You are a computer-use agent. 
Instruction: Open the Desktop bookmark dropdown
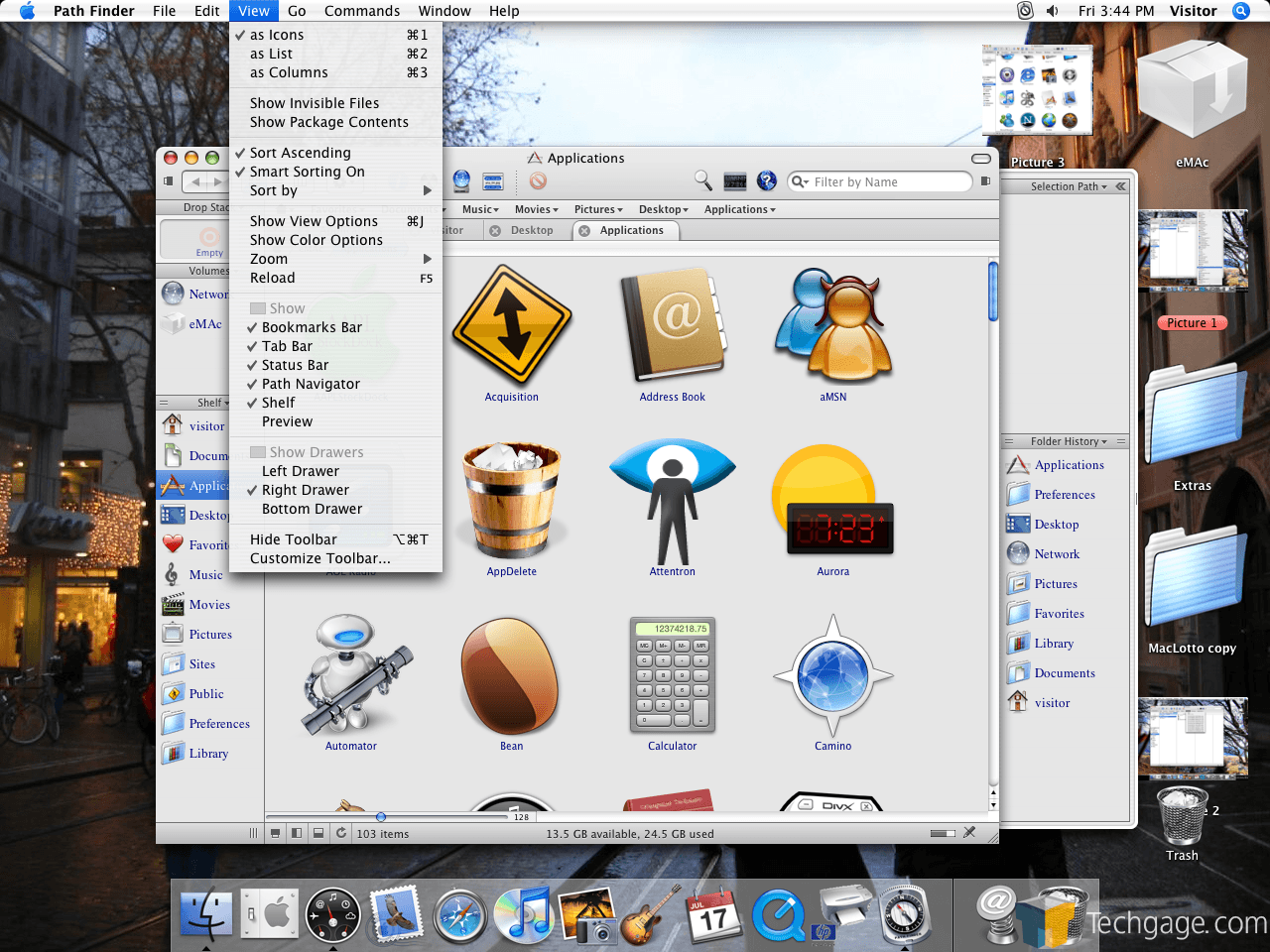[665, 209]
